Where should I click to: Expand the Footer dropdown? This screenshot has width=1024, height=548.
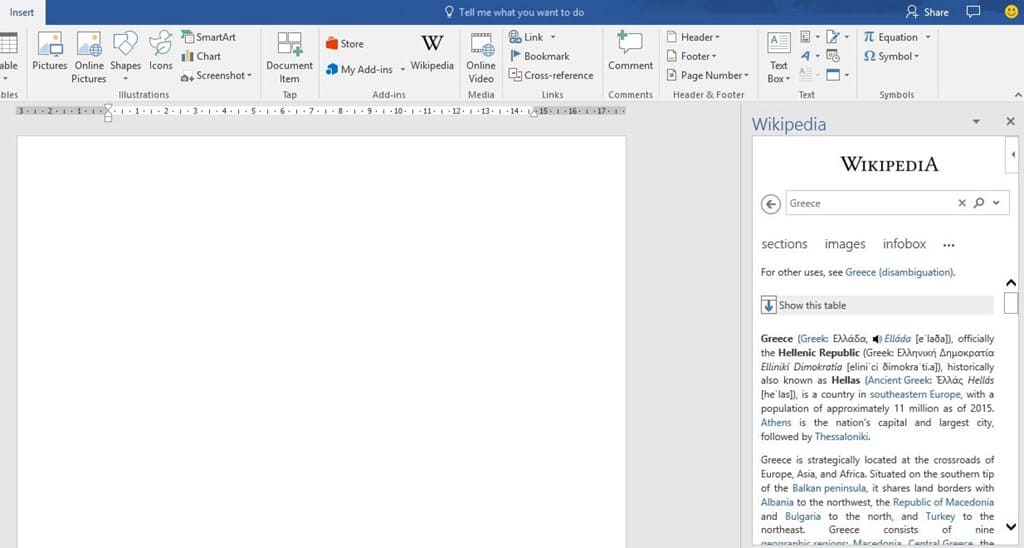[x=714, y=56]
